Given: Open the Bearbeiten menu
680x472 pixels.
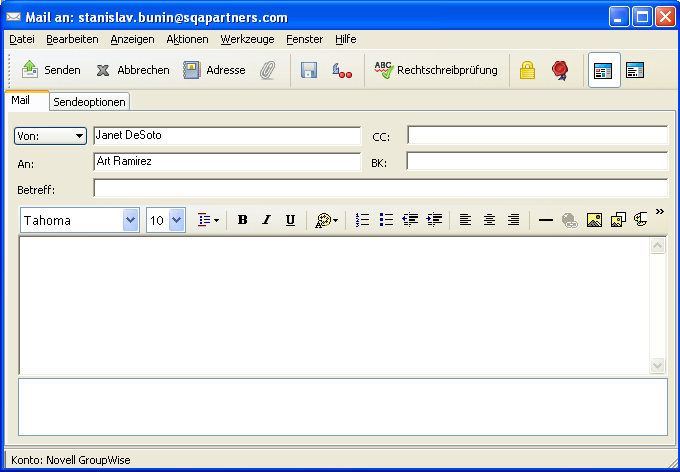Looking at the screenshot, I should click(x=72, y=39).
